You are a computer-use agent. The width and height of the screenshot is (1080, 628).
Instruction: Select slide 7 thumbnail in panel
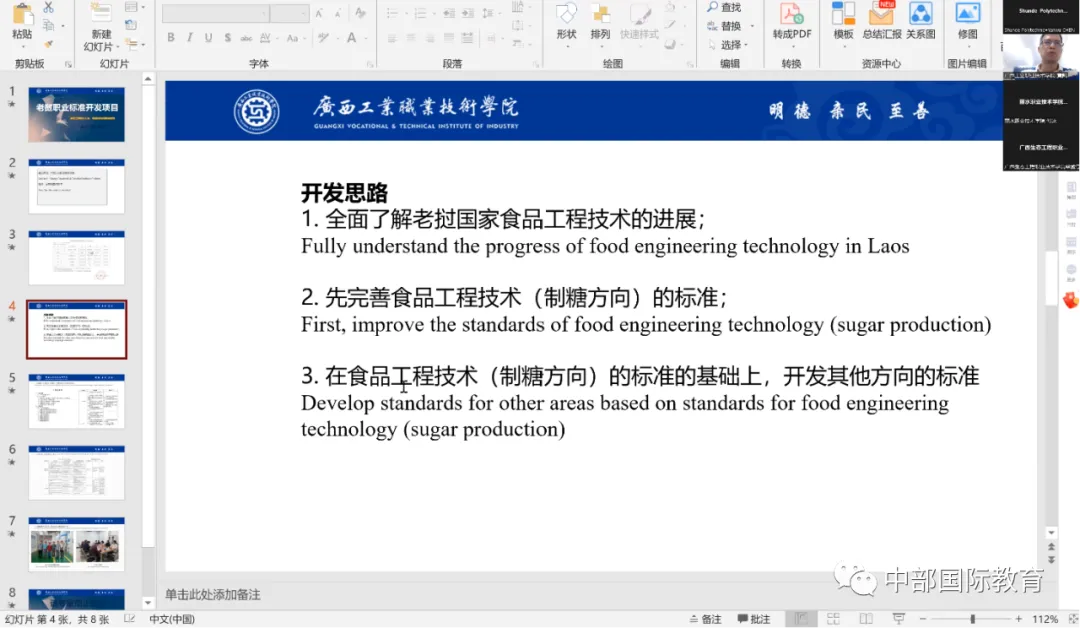click(76, 543)
